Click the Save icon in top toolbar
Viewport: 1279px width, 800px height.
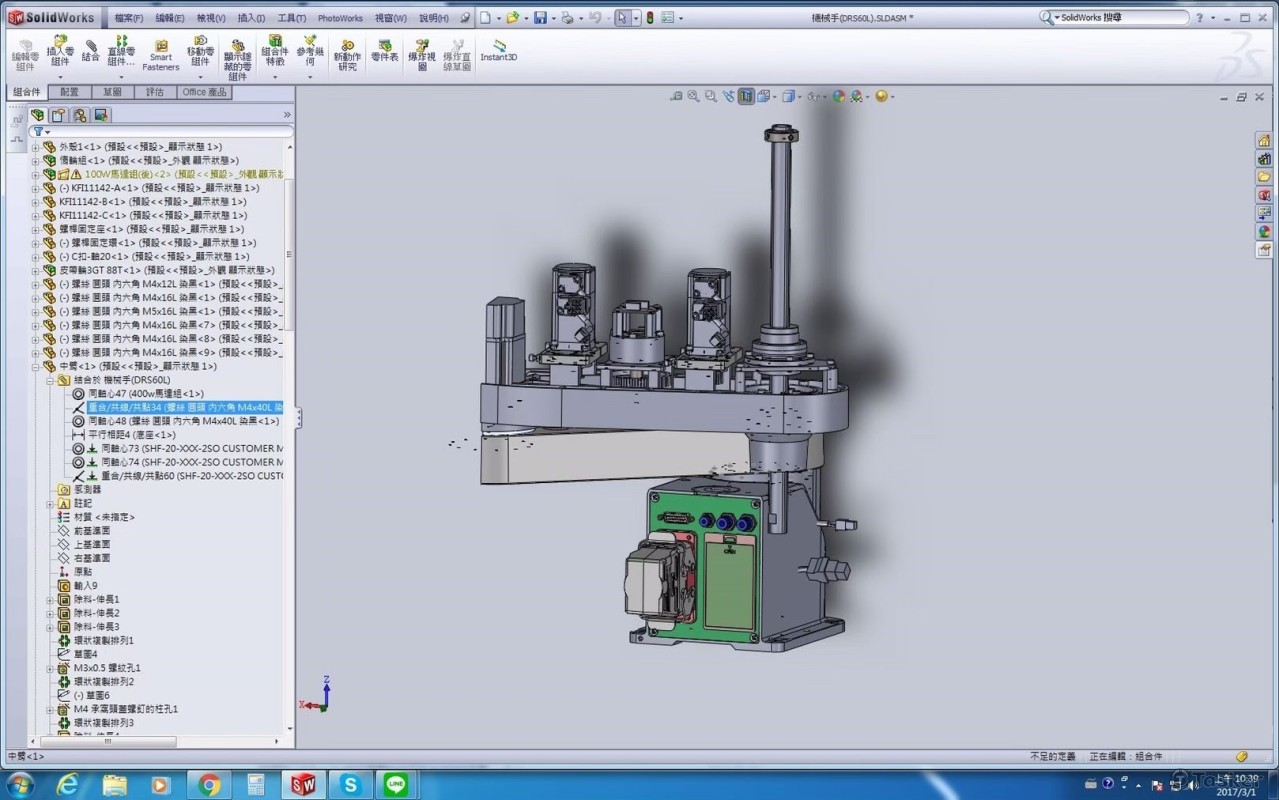[540, 18]
